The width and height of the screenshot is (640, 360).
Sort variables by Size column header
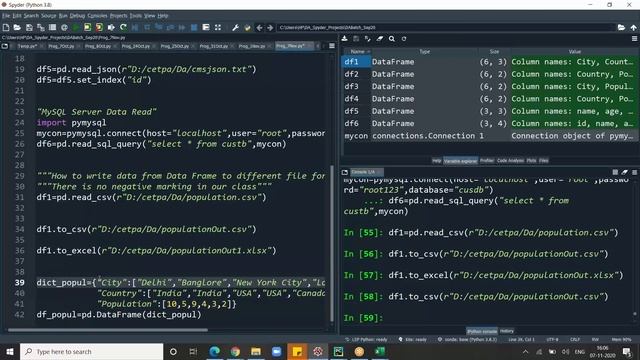[494, 51]
